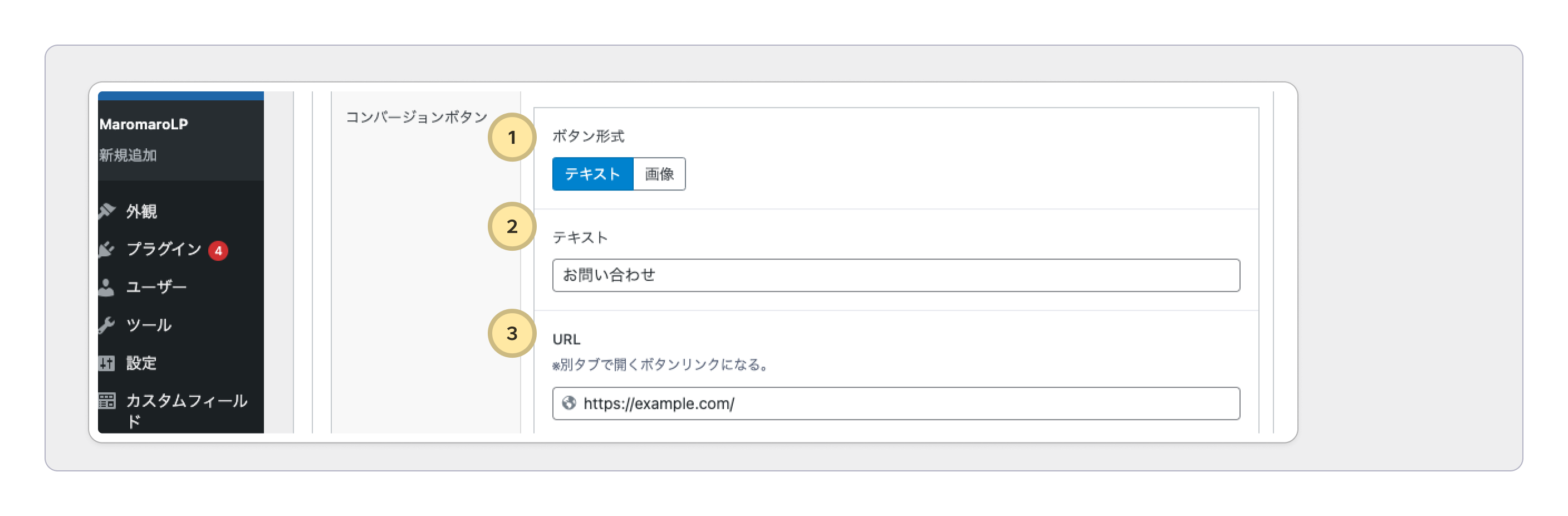Go to the 外観 menu label

coord(142,211)
